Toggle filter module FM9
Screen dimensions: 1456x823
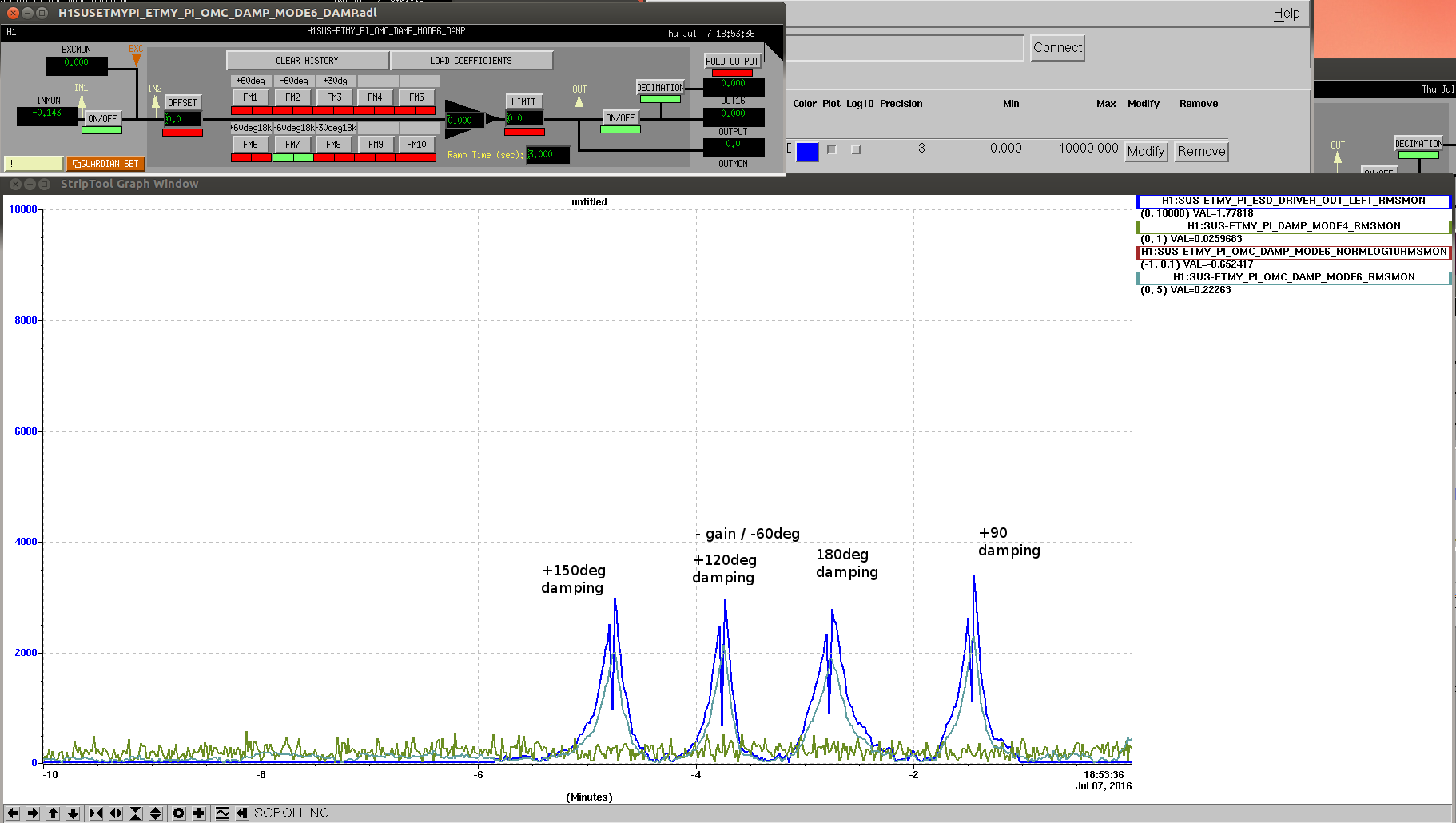click(x=375, y=145)
